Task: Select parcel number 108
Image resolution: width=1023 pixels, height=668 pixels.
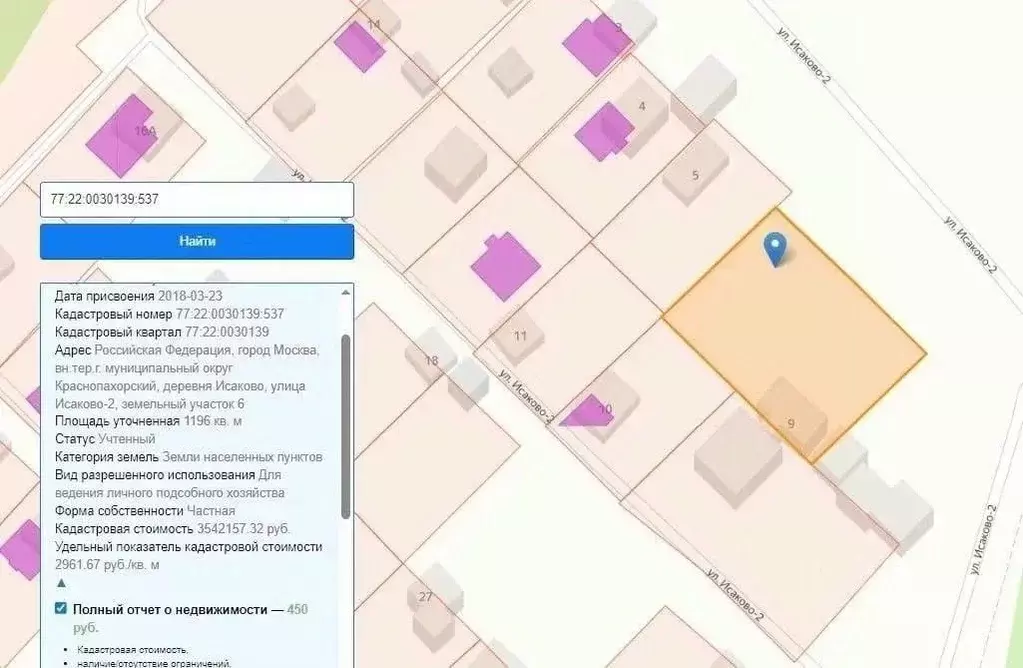Action: pyautogui.click(x=146, y=132)
